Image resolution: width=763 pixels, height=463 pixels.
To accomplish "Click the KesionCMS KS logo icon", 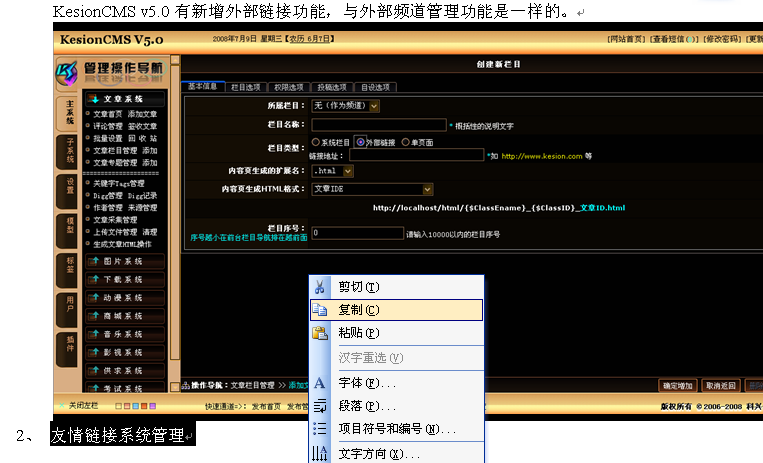I will pos(67,73).
